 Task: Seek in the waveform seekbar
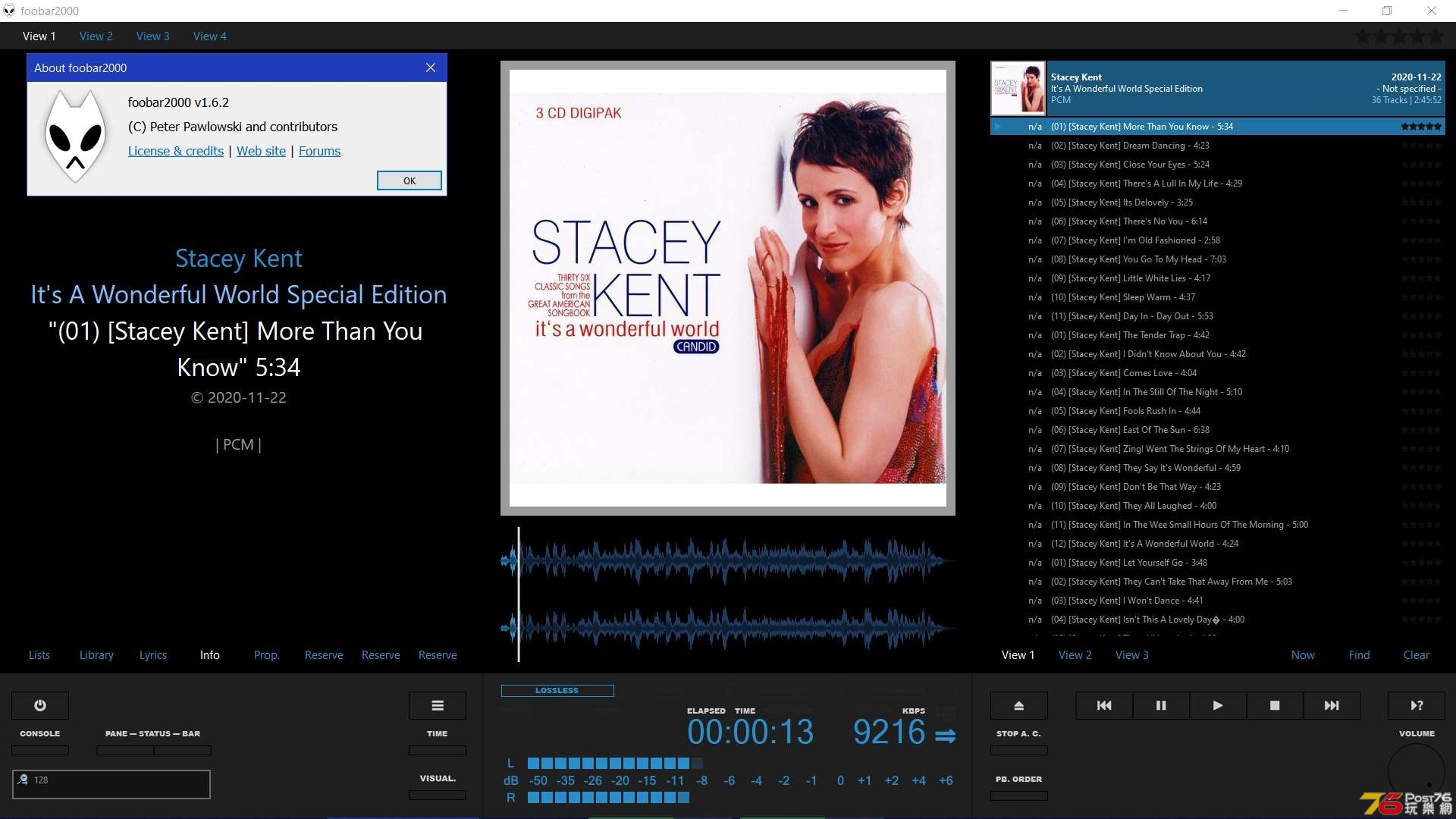(x=728, y=594)
